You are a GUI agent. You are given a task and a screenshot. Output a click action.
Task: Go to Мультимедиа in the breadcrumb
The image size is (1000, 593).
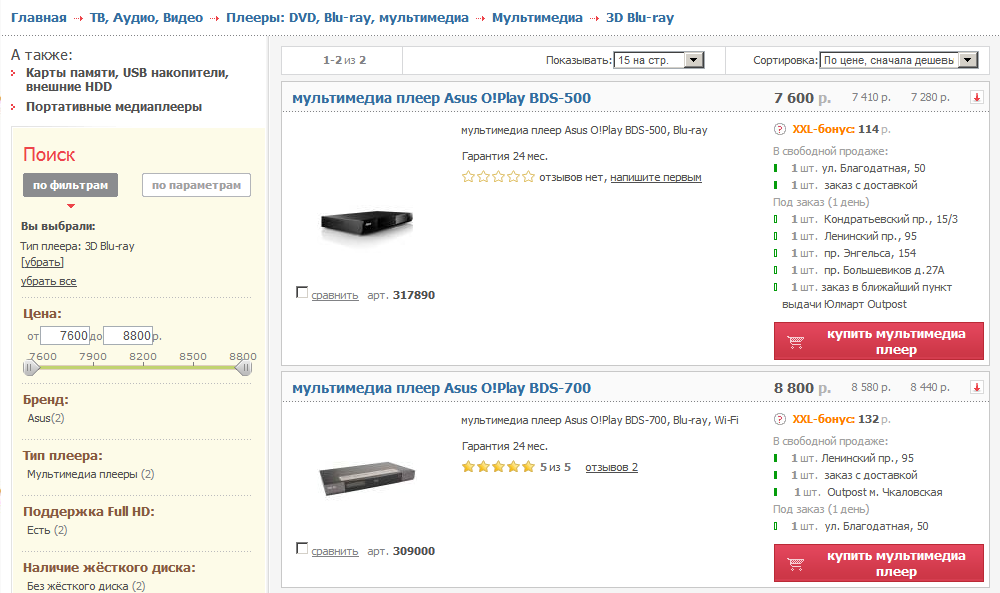[x=537, y=18]
